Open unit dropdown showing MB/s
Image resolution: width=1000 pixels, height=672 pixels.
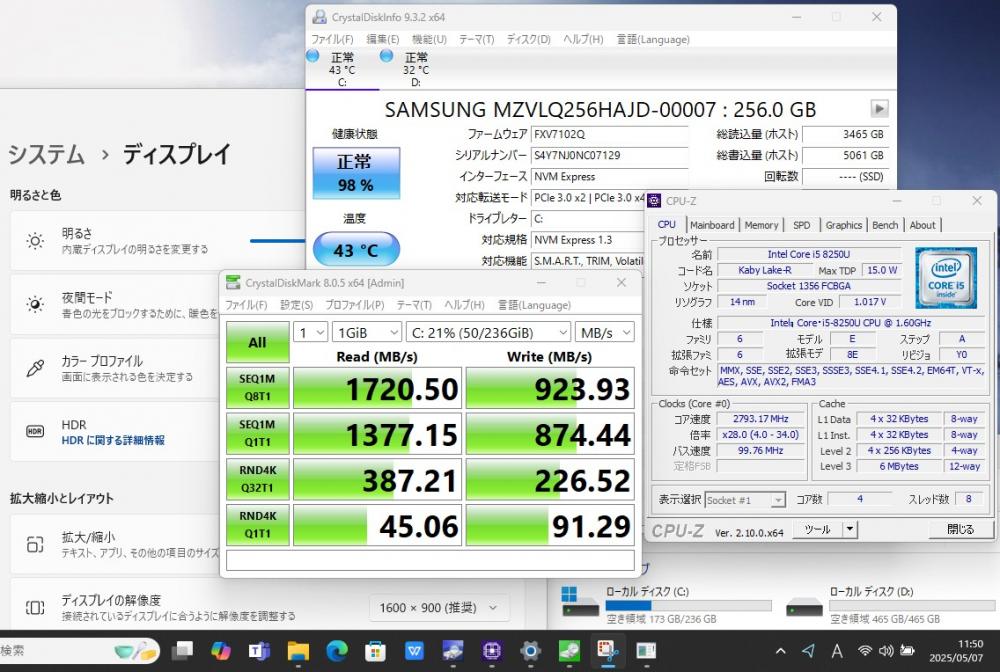tap(604, 332)
